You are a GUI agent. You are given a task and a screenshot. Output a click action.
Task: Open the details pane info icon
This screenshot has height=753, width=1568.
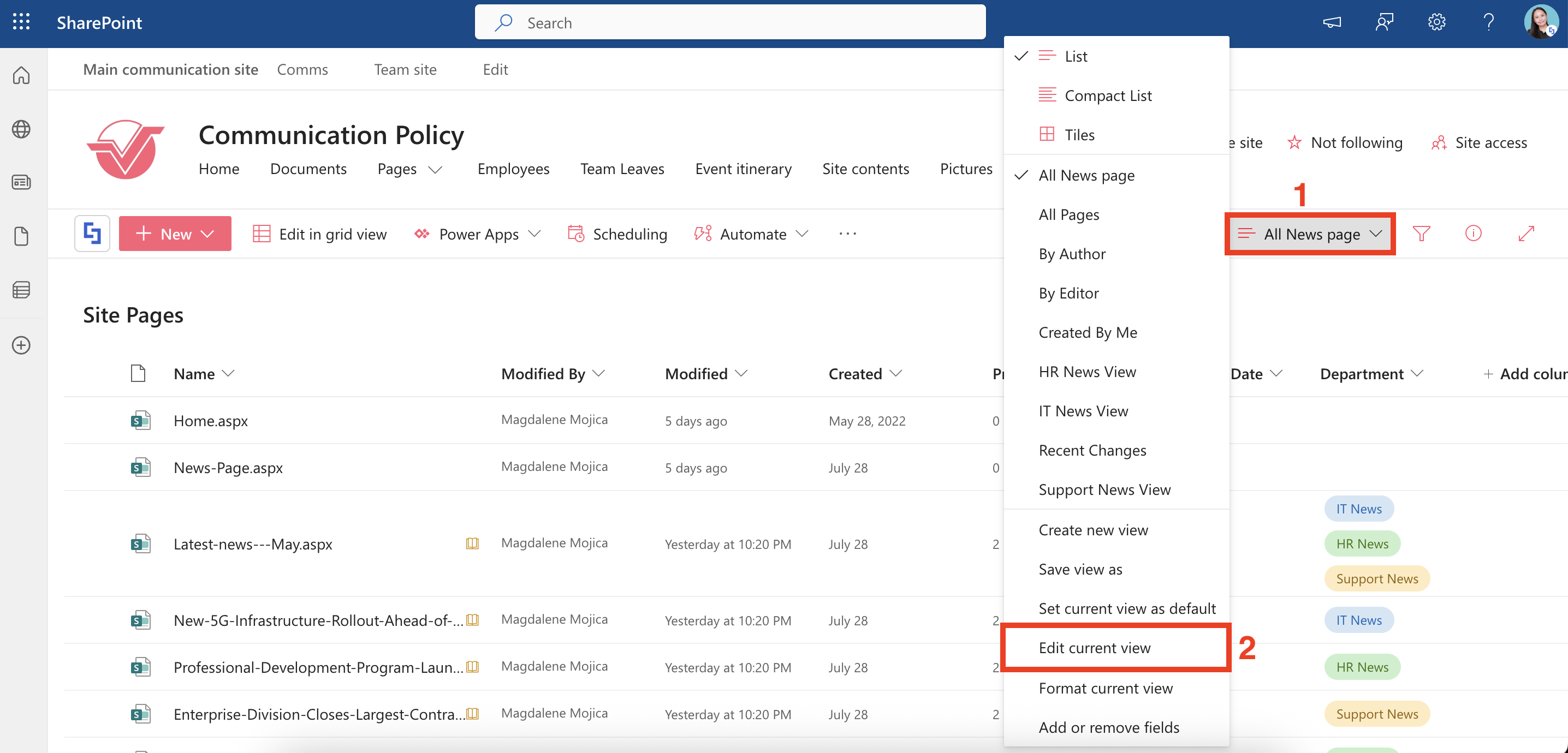click(x=1473, y=234)
